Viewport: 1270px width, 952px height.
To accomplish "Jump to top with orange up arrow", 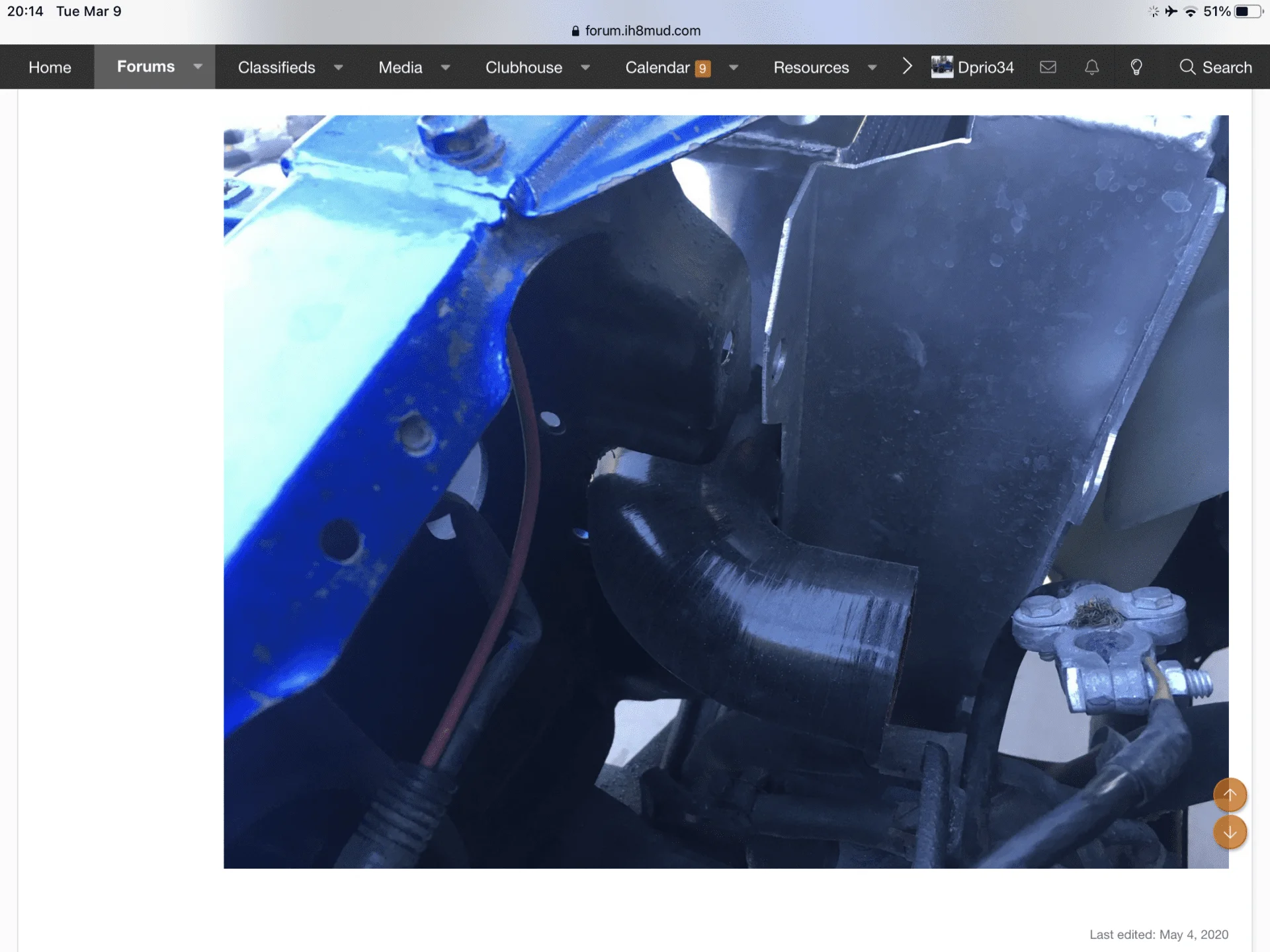I will [1230, 795].
